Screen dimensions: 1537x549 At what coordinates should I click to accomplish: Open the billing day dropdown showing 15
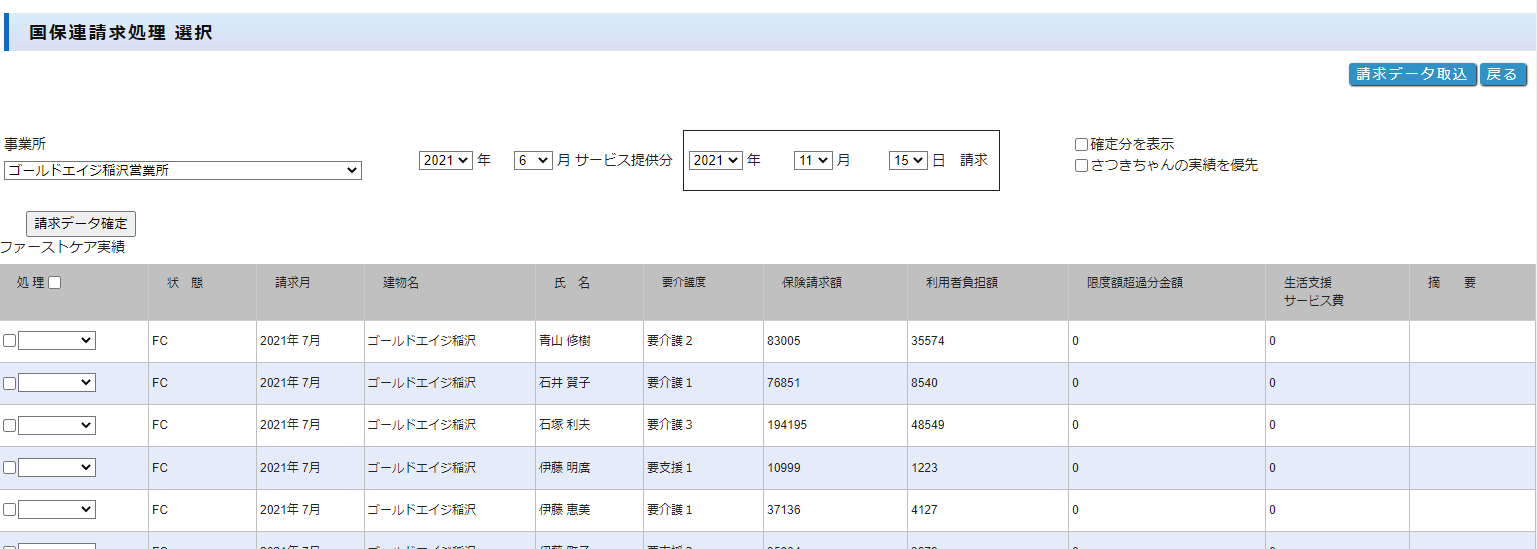pyautogui.click(x=908, y=160)
